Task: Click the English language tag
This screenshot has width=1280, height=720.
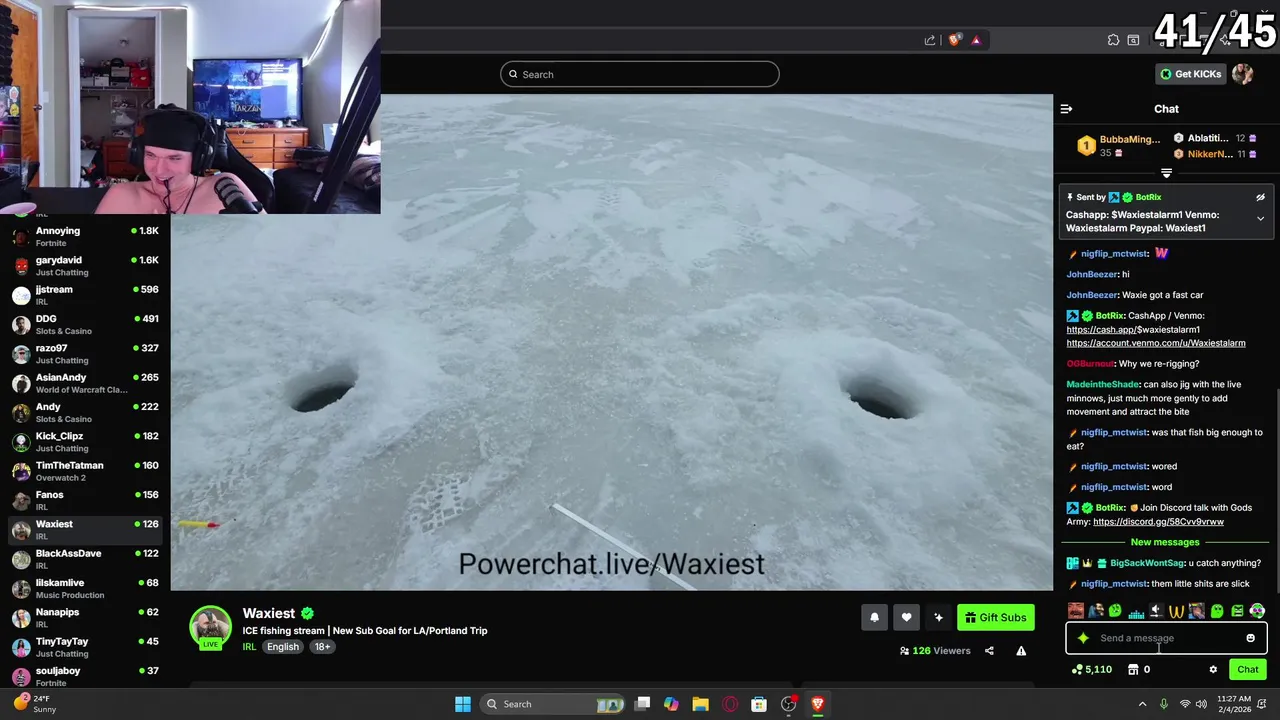Action: [x=283, y=647]
